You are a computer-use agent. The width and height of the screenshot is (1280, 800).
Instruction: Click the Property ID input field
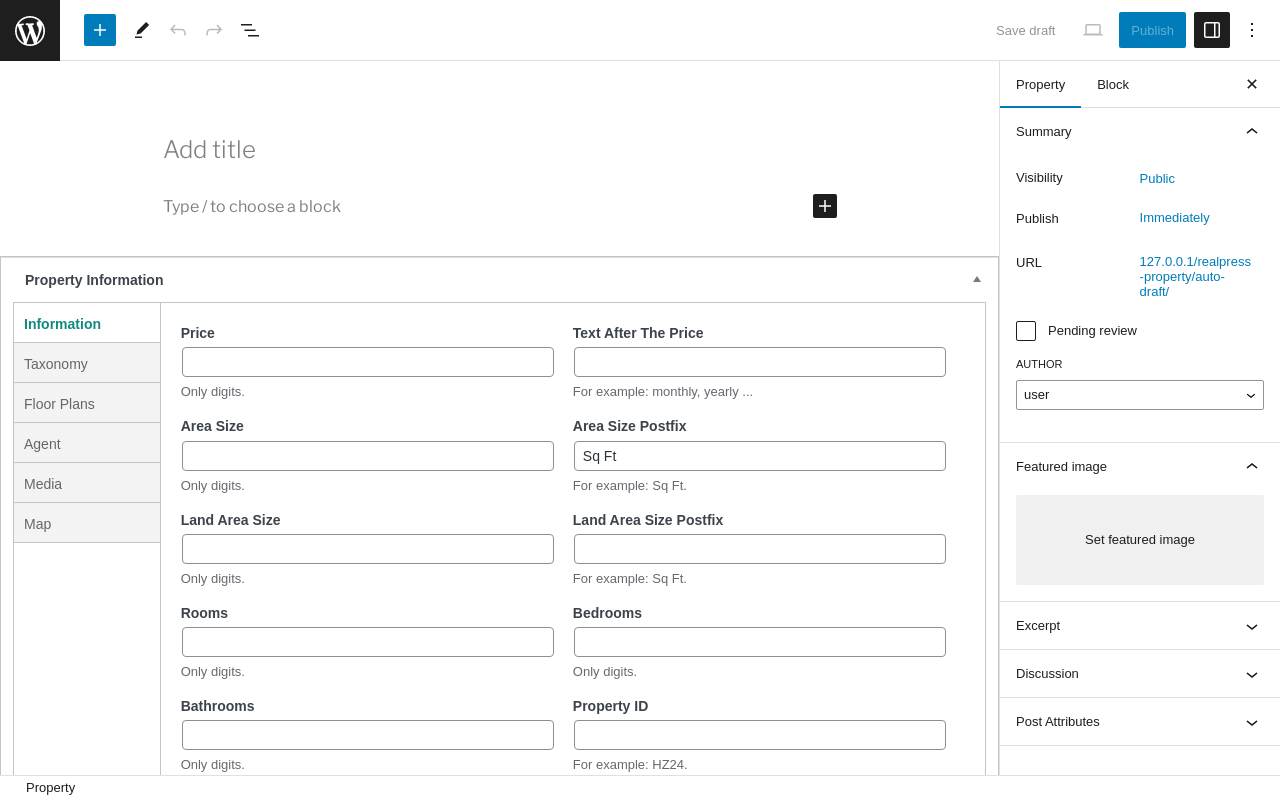pyautogui.click(x=760, y=735)
